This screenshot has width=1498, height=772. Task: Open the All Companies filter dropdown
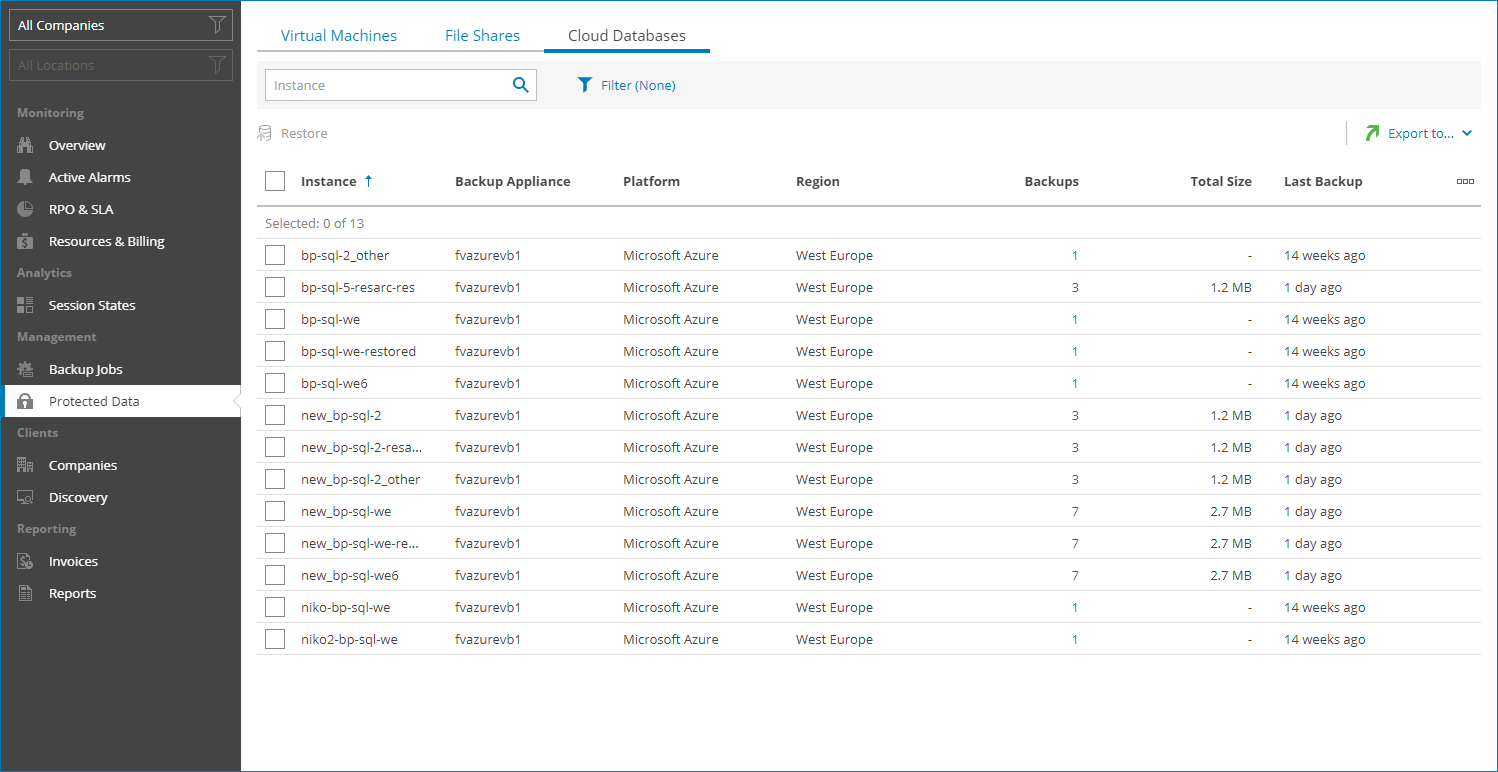click(120, 25)
